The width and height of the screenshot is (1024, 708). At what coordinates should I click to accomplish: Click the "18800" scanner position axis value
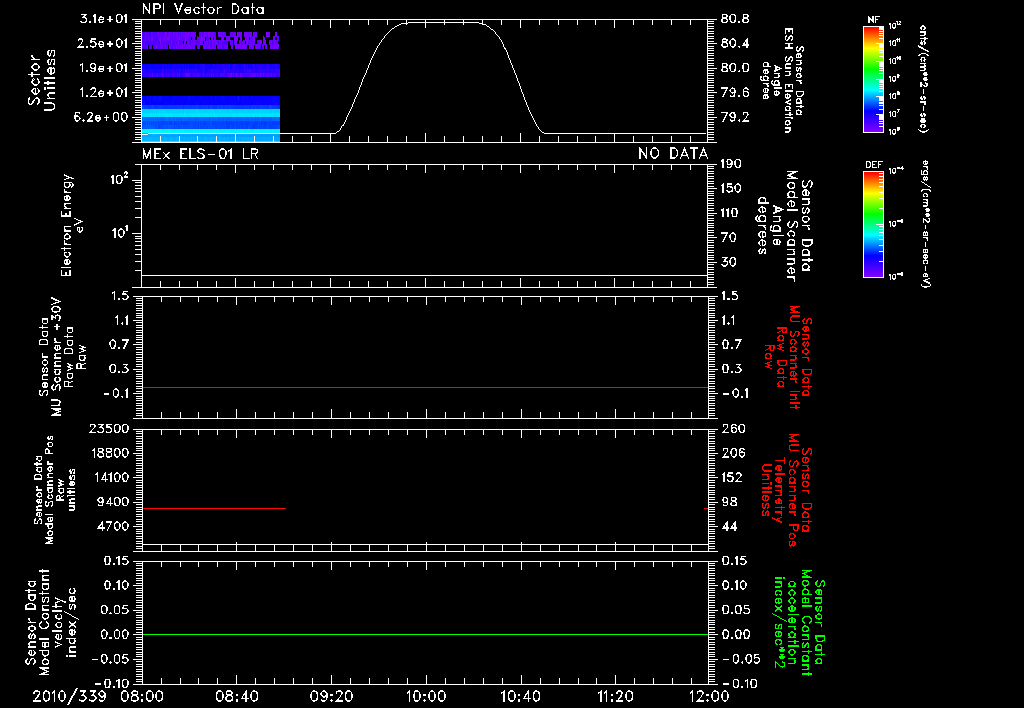coord(108,453)
